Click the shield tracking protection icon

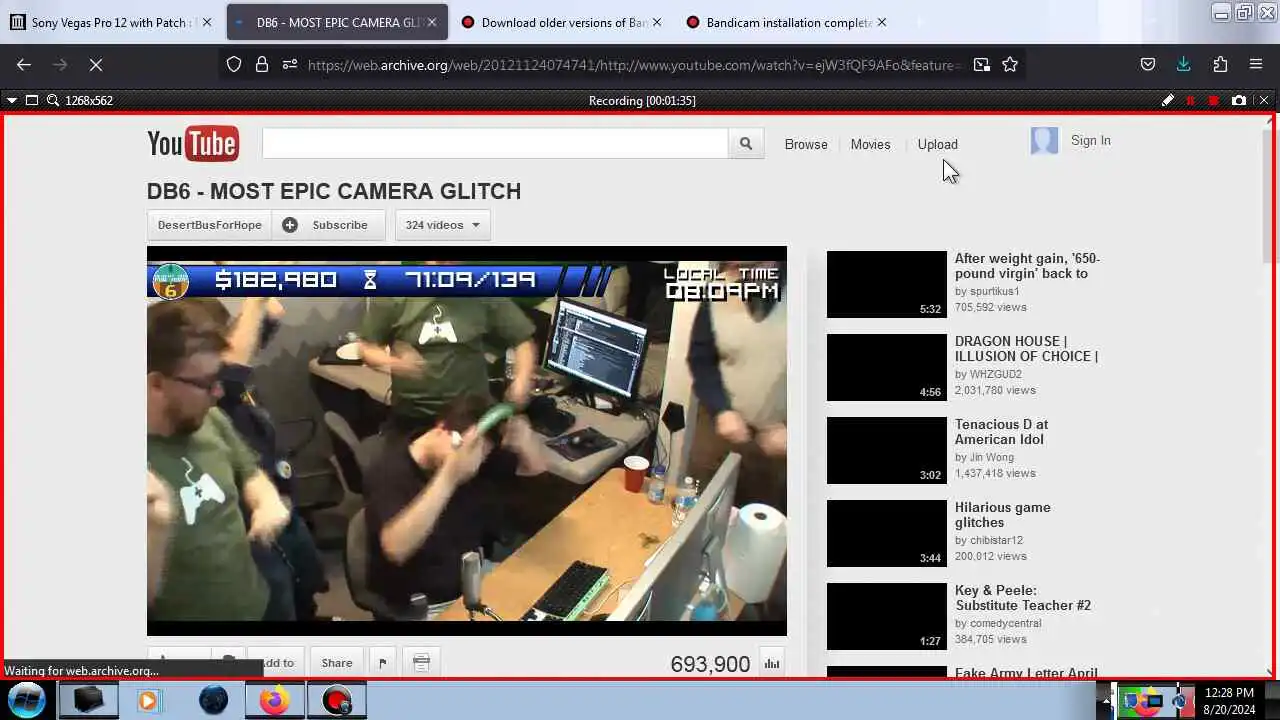pyautogui.click(x=234, y=64)
